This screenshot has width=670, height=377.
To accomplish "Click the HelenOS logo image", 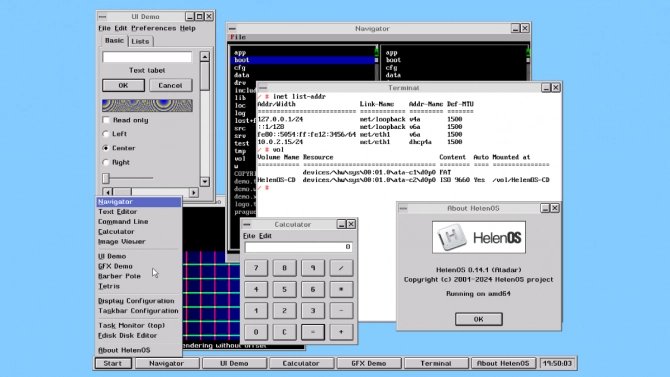I will [479, 237].
